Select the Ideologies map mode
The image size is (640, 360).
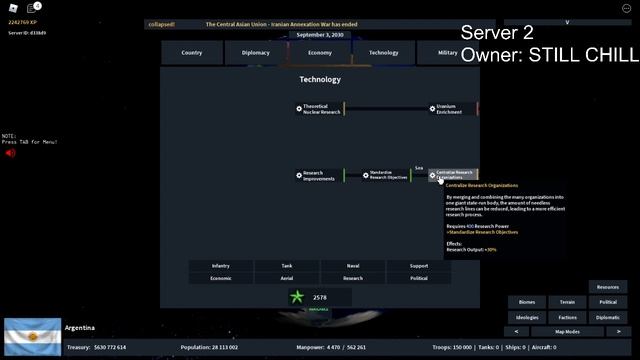point(527,318)
